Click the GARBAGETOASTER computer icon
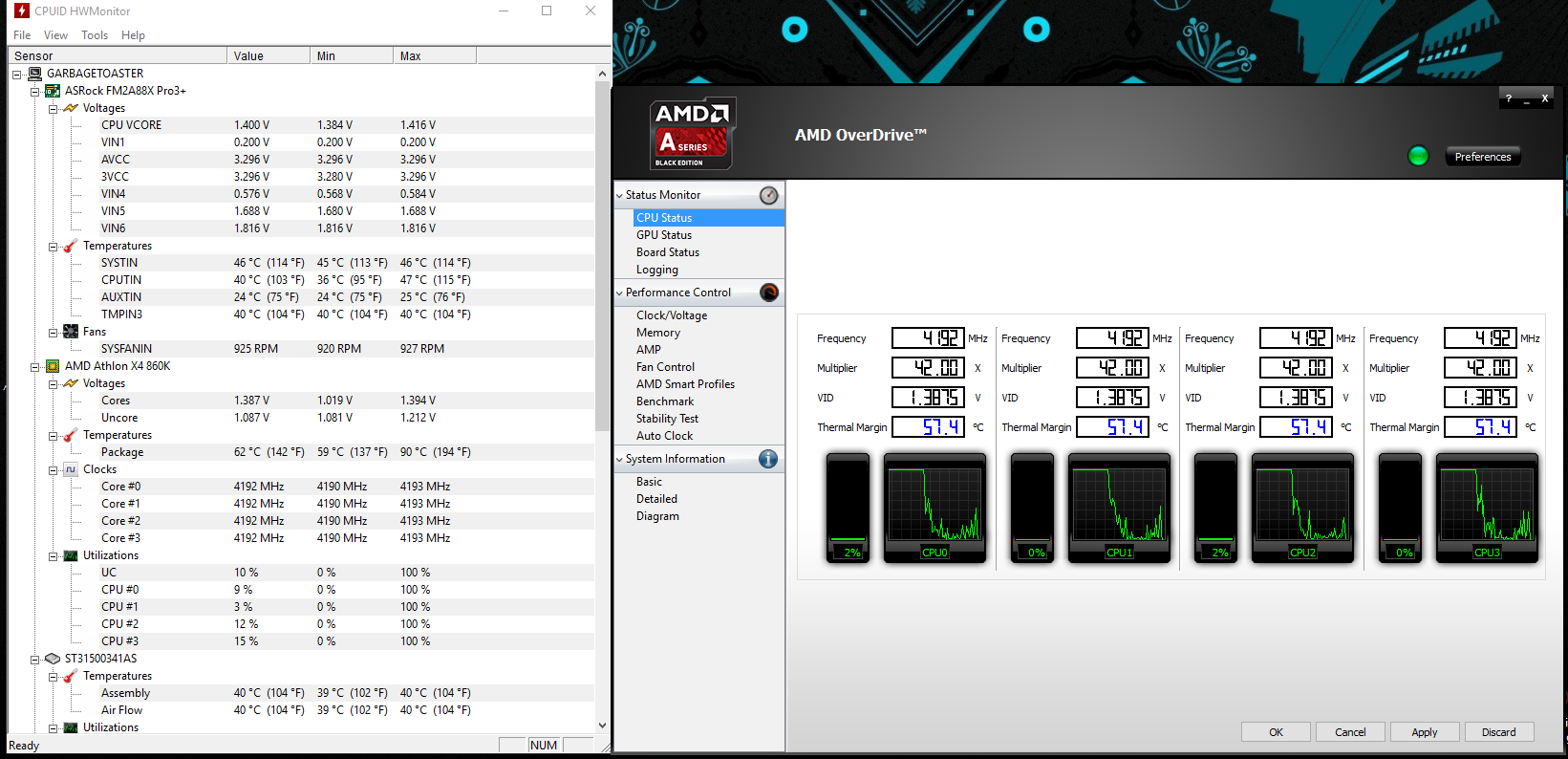 (35, 74)
